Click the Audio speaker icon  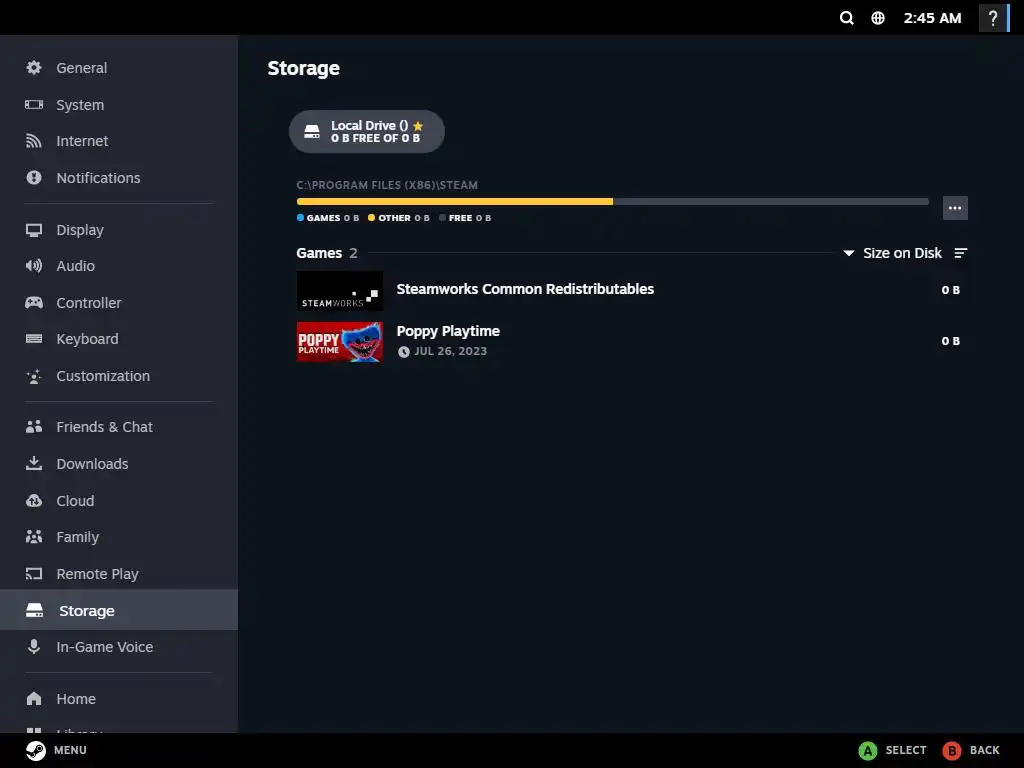point(34,266)
